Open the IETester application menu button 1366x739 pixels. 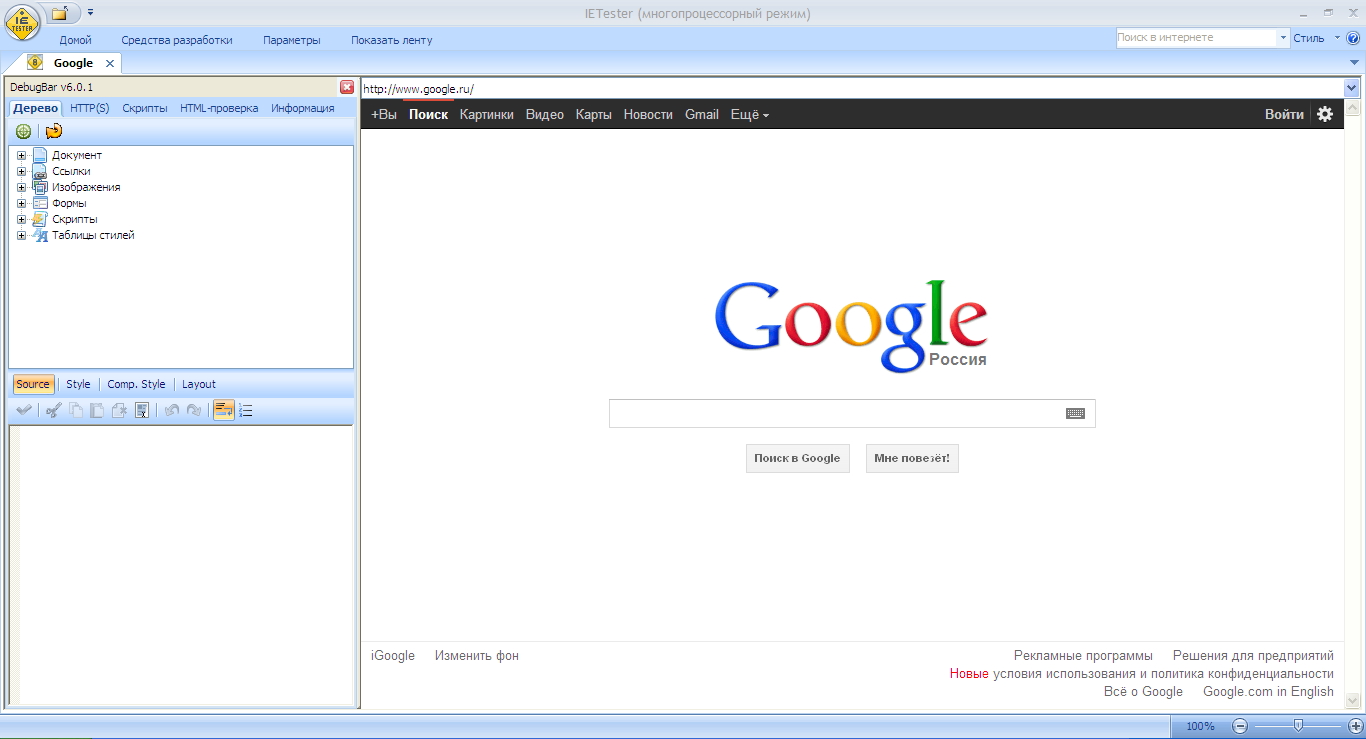coord(21,20)
